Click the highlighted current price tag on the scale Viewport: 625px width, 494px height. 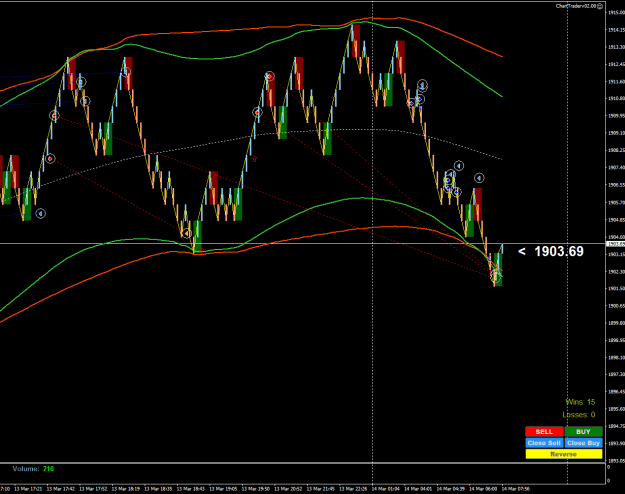click(616, 244)
